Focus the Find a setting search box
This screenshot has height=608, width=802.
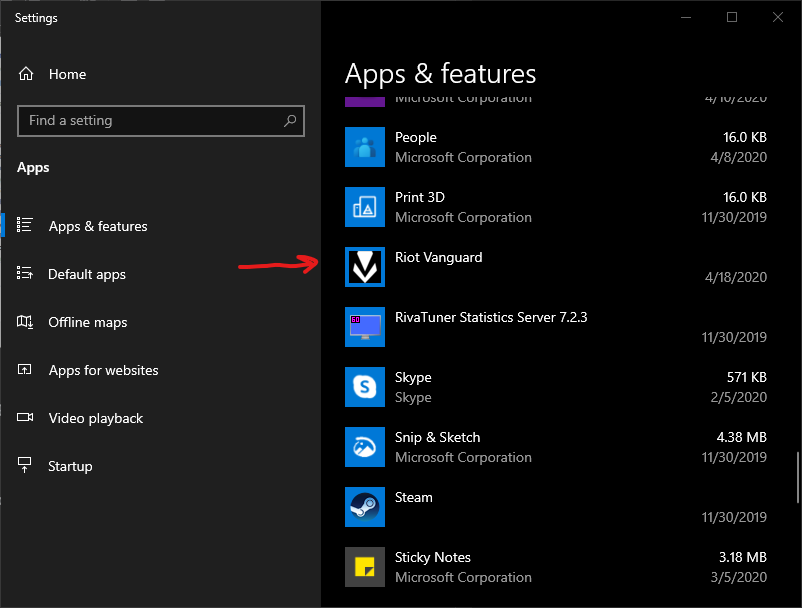click(x=161, y=121)
